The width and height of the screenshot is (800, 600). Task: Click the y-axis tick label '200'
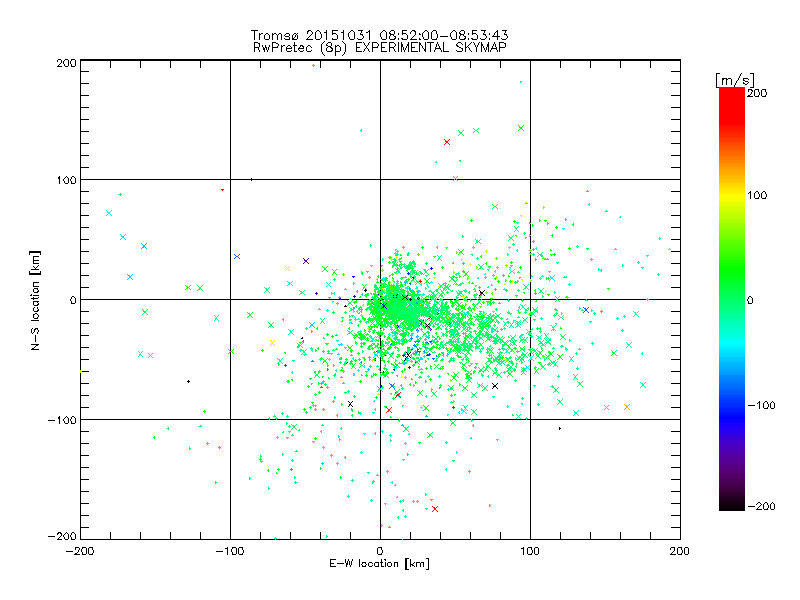(x=66, y=63)
